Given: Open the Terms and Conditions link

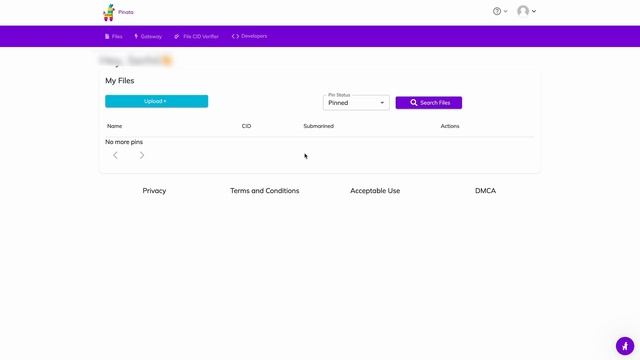Looking at the screenshot, I should [264, 191].
